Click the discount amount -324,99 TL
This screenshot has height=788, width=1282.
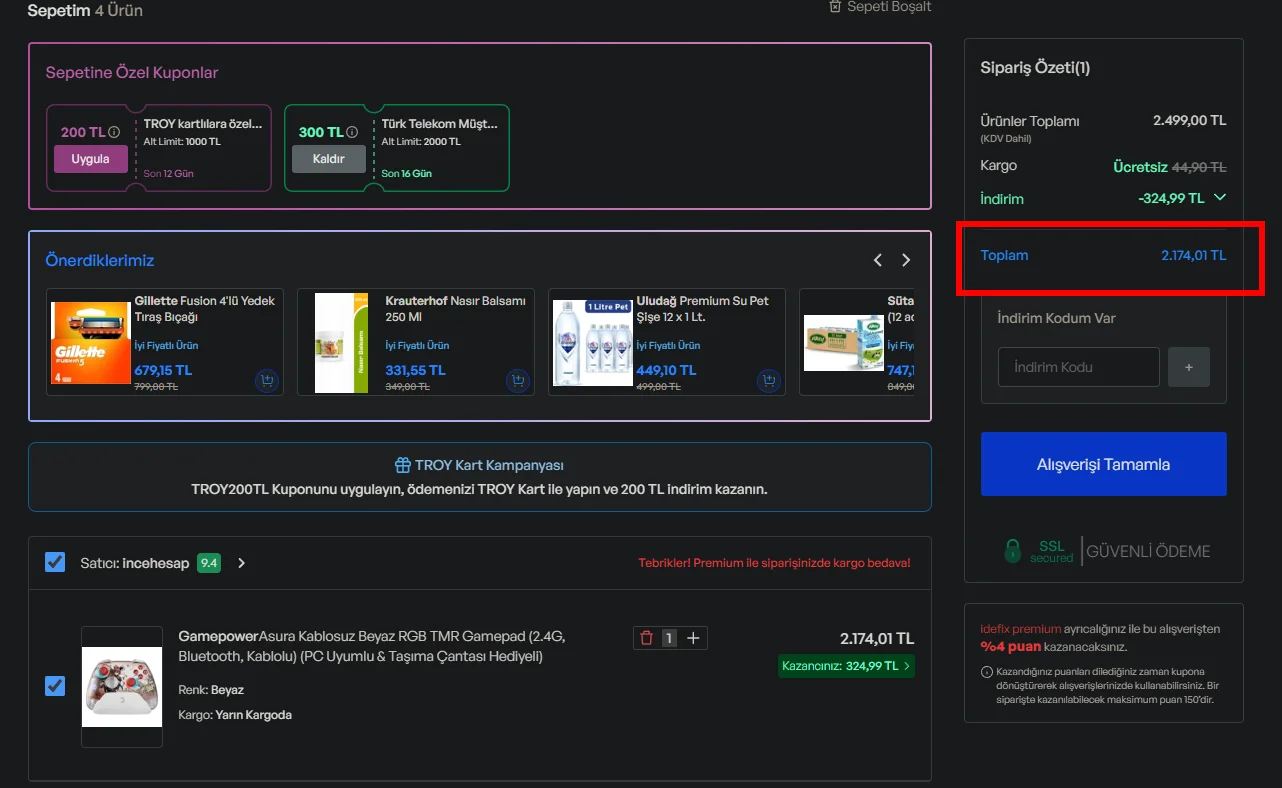pyautogui.click(x=1171, y=198)
